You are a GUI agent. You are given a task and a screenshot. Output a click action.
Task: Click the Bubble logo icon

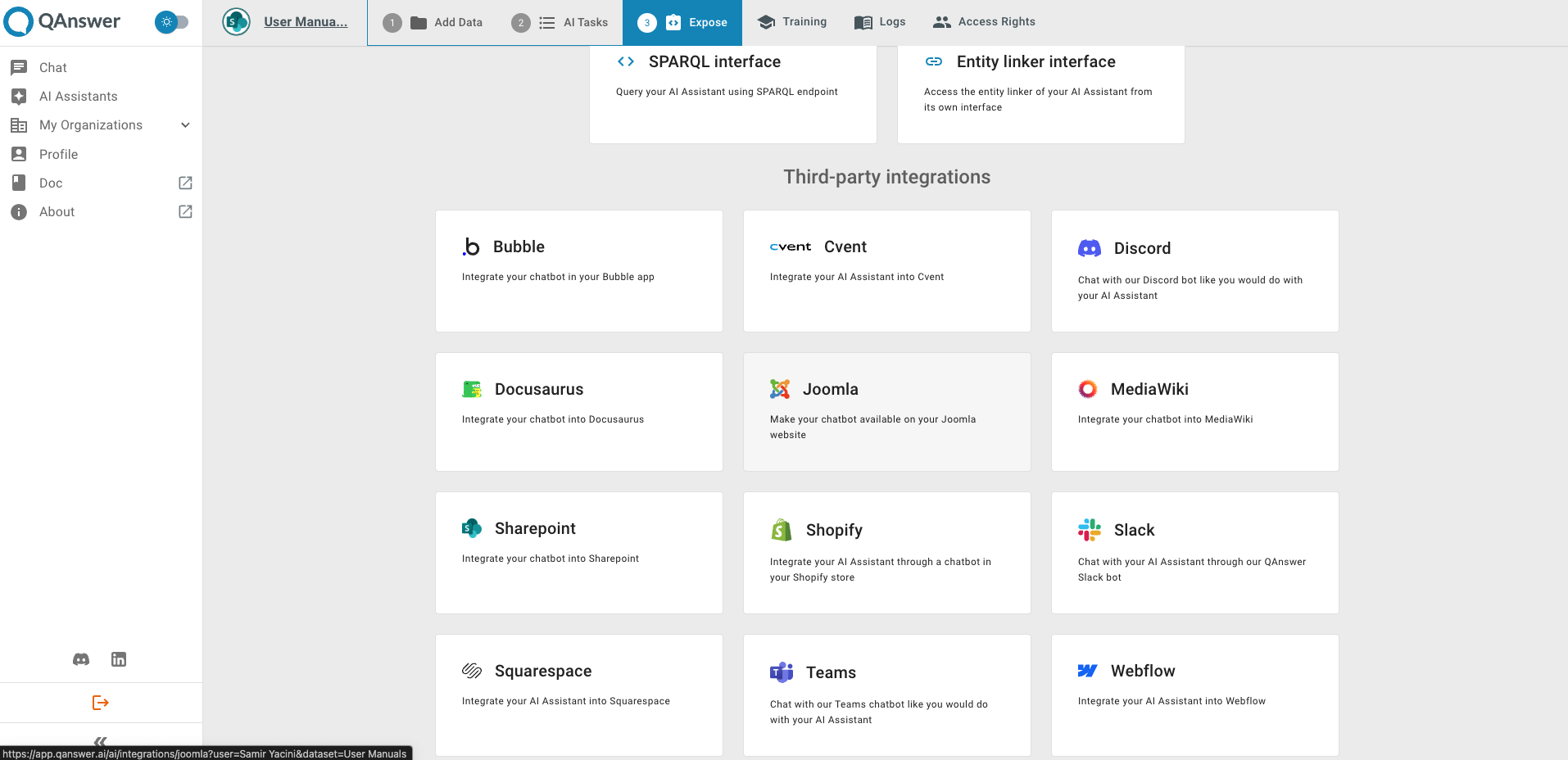(x=471, y=247)
